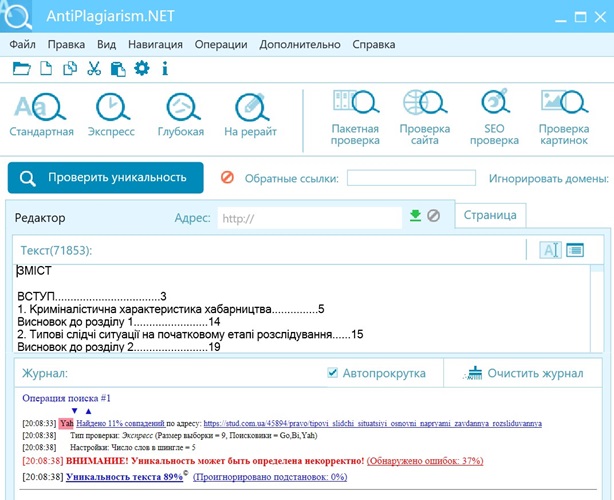Click the Обнаружено ошибок: 37% link

[x=425, y=461]
